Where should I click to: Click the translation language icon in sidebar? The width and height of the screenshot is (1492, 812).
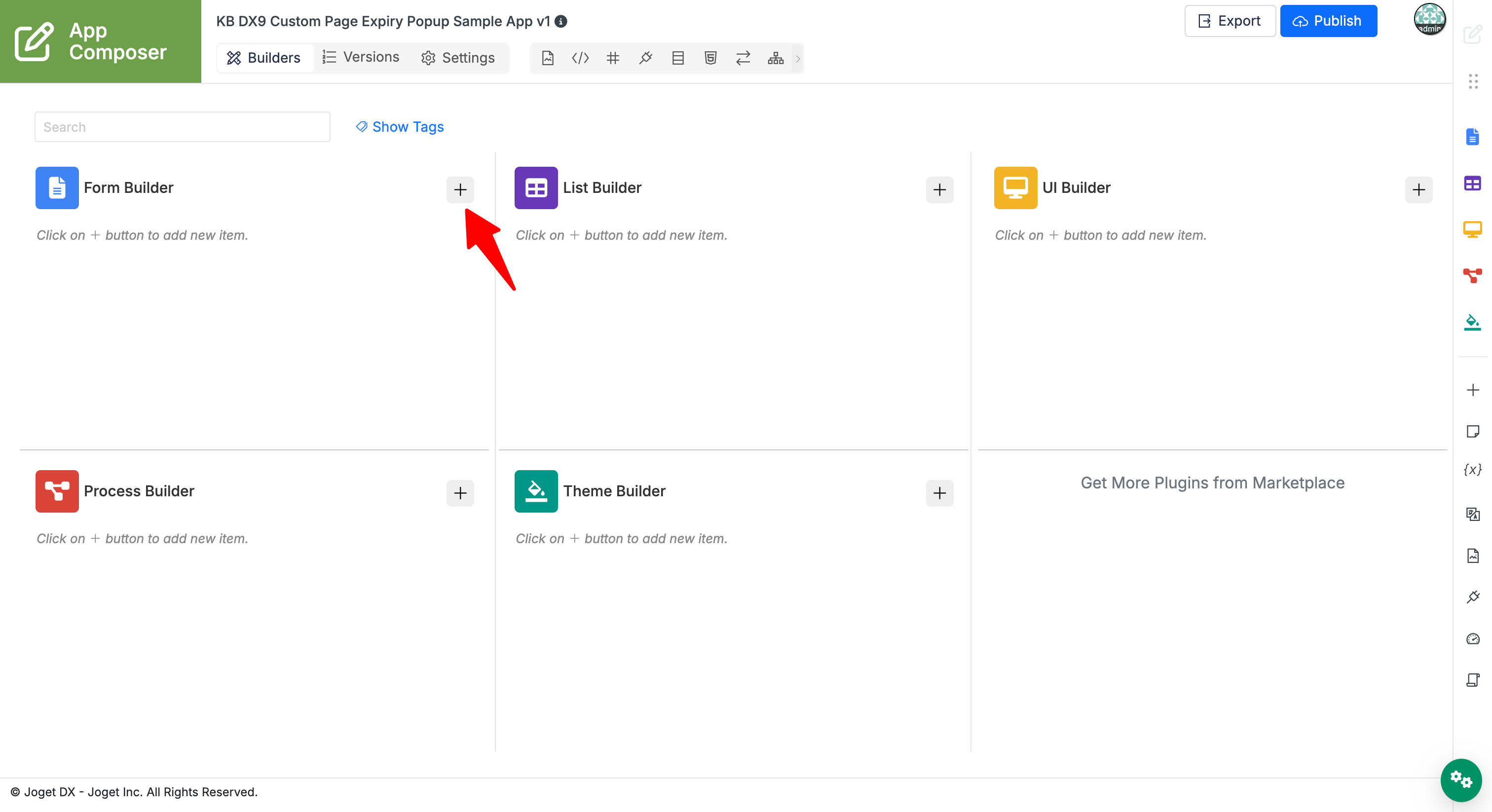click(x=1473, y=515)
